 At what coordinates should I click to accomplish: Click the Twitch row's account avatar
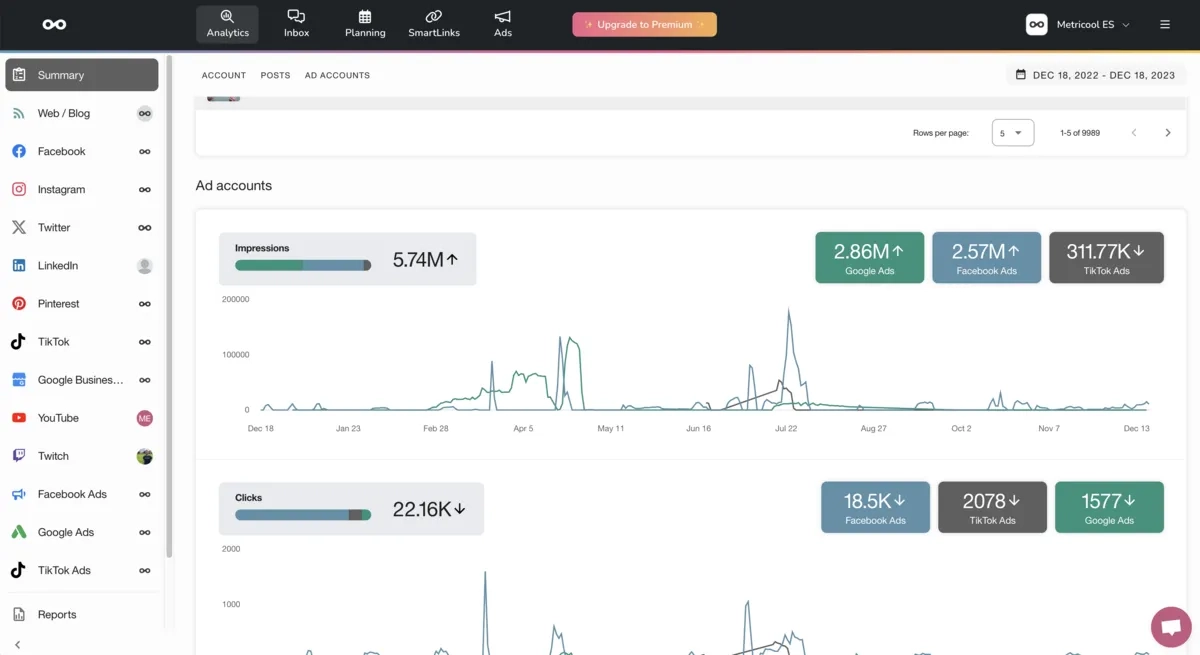tap(145, 456)
